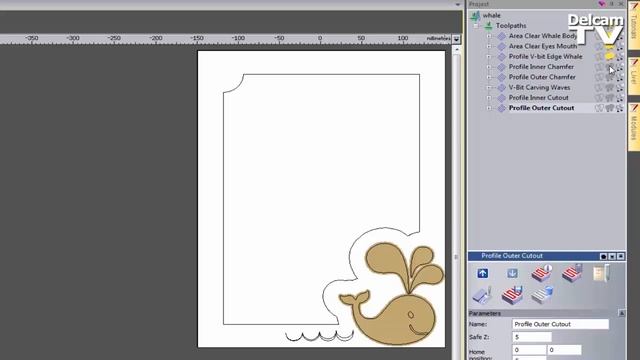Open the ruler millimetres units dropdown
The image size is (640, 360).
(x=456, y=39)
